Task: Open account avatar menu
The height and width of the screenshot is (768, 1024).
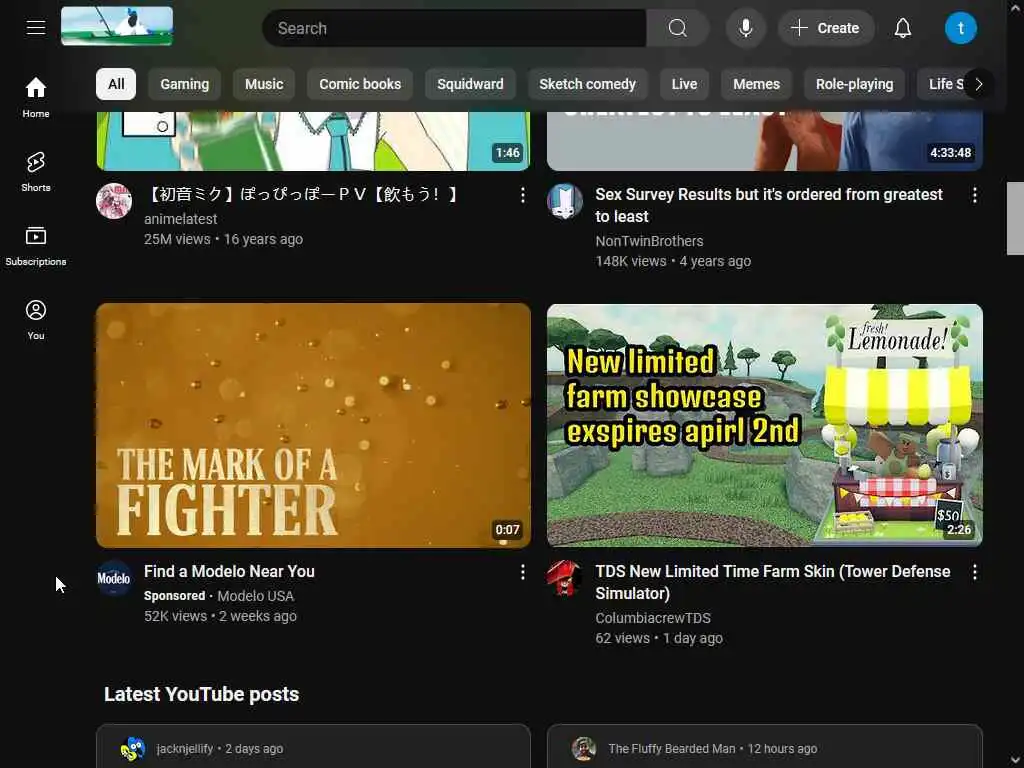Action: 960,28
